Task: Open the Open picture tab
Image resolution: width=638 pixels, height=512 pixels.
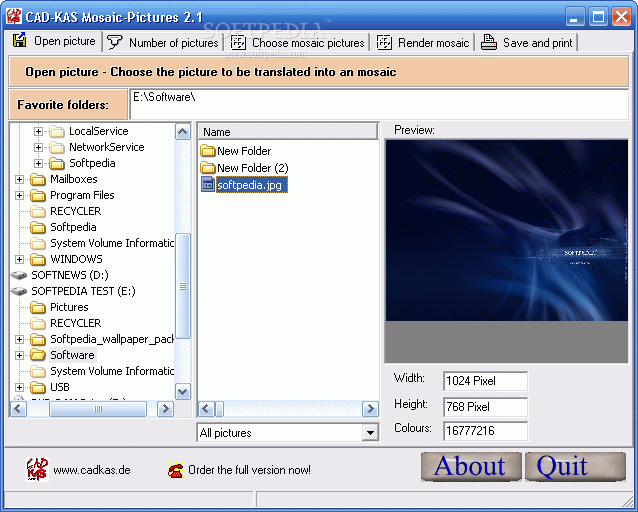Action: 54,42
